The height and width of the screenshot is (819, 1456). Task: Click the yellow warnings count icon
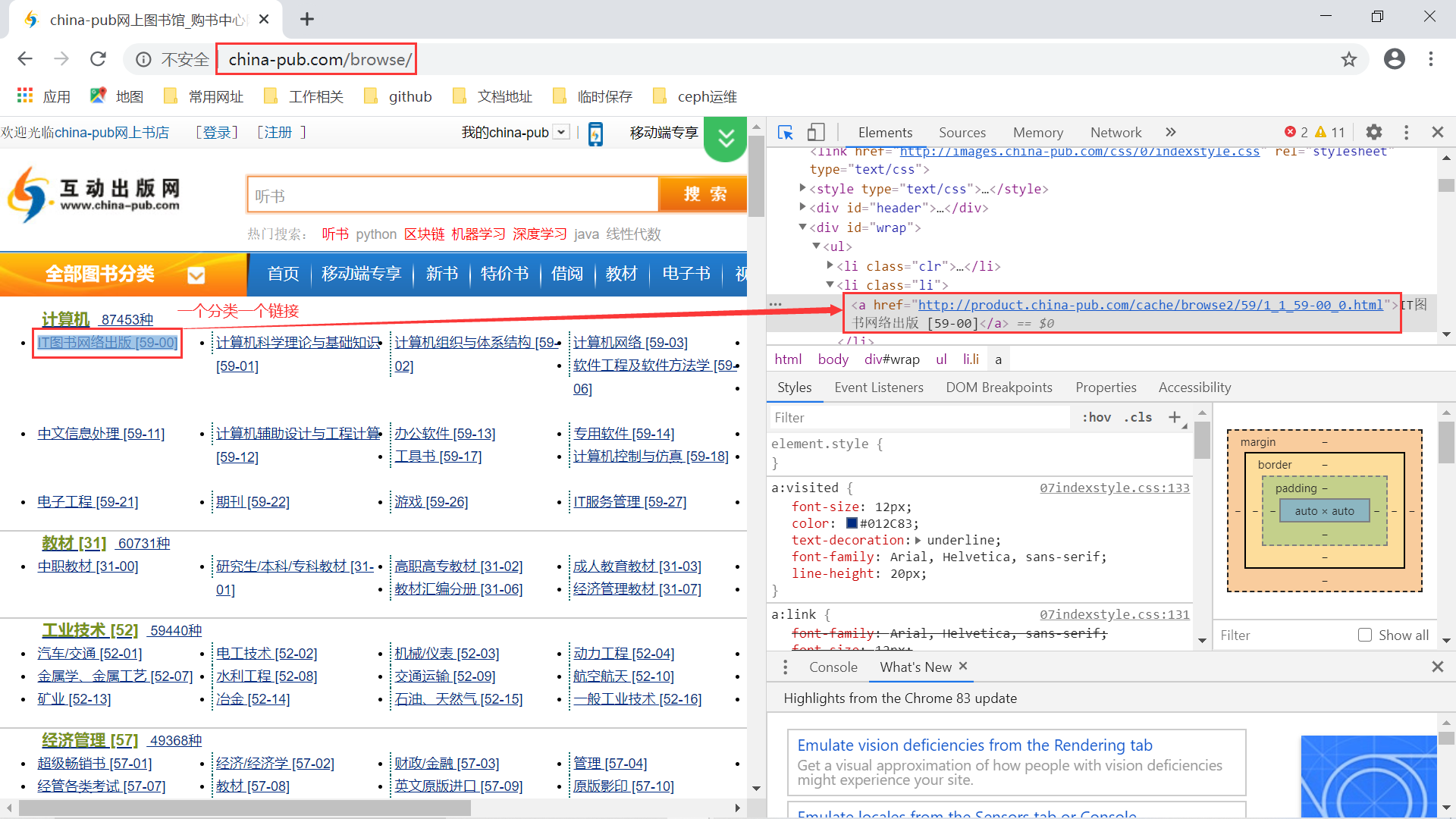pyautogui.click(x=1320, y=133)
